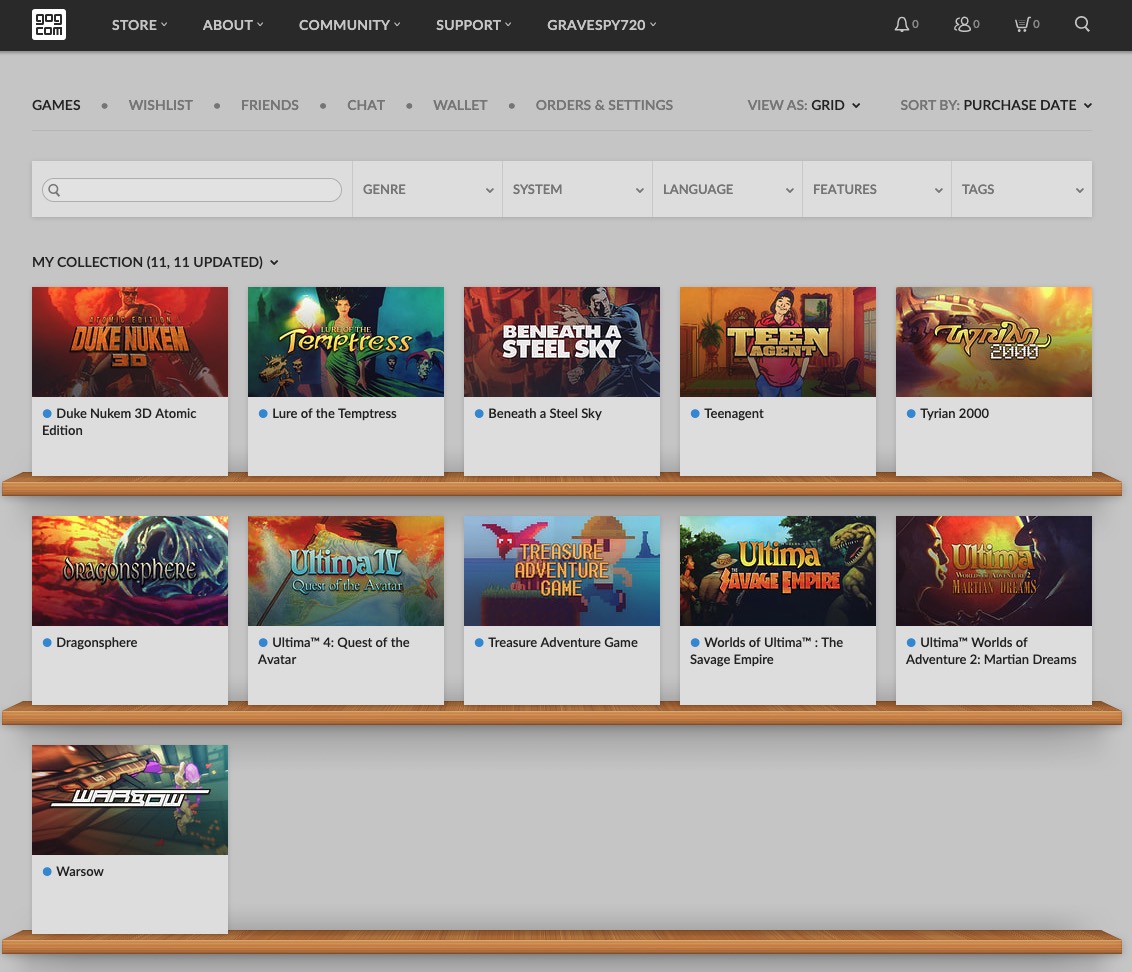
Task: Click the blue update dot beside Warsow
Action: click(47, 872)
